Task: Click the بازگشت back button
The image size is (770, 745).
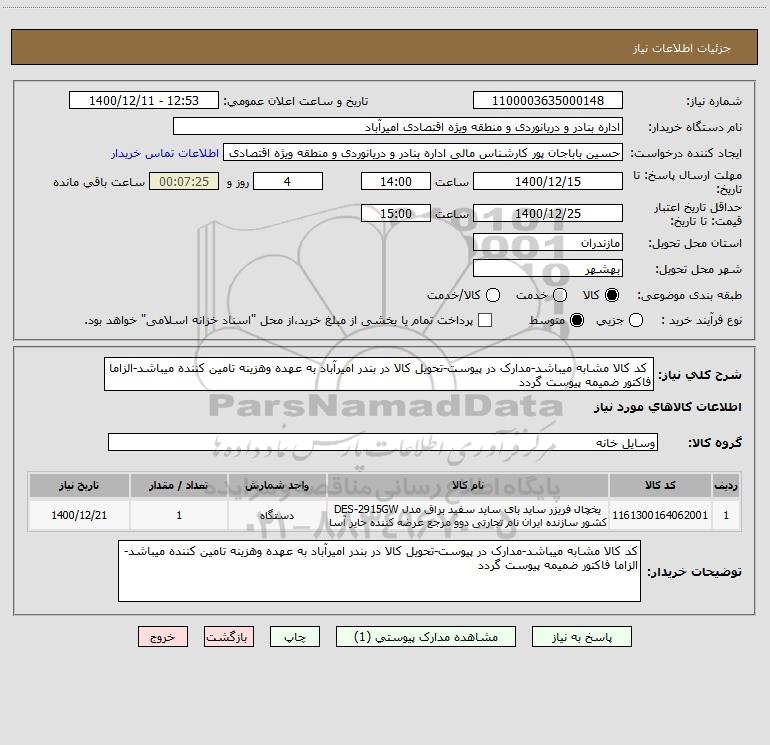Action: click(229, 637)
